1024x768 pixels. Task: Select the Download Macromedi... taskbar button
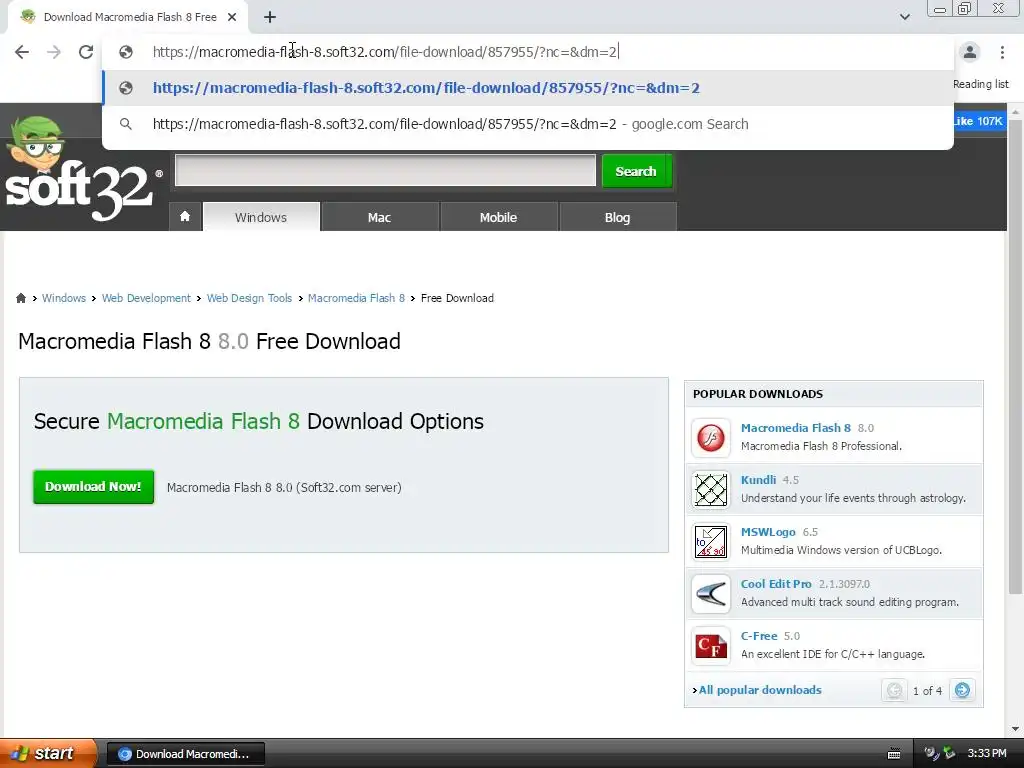185,754
